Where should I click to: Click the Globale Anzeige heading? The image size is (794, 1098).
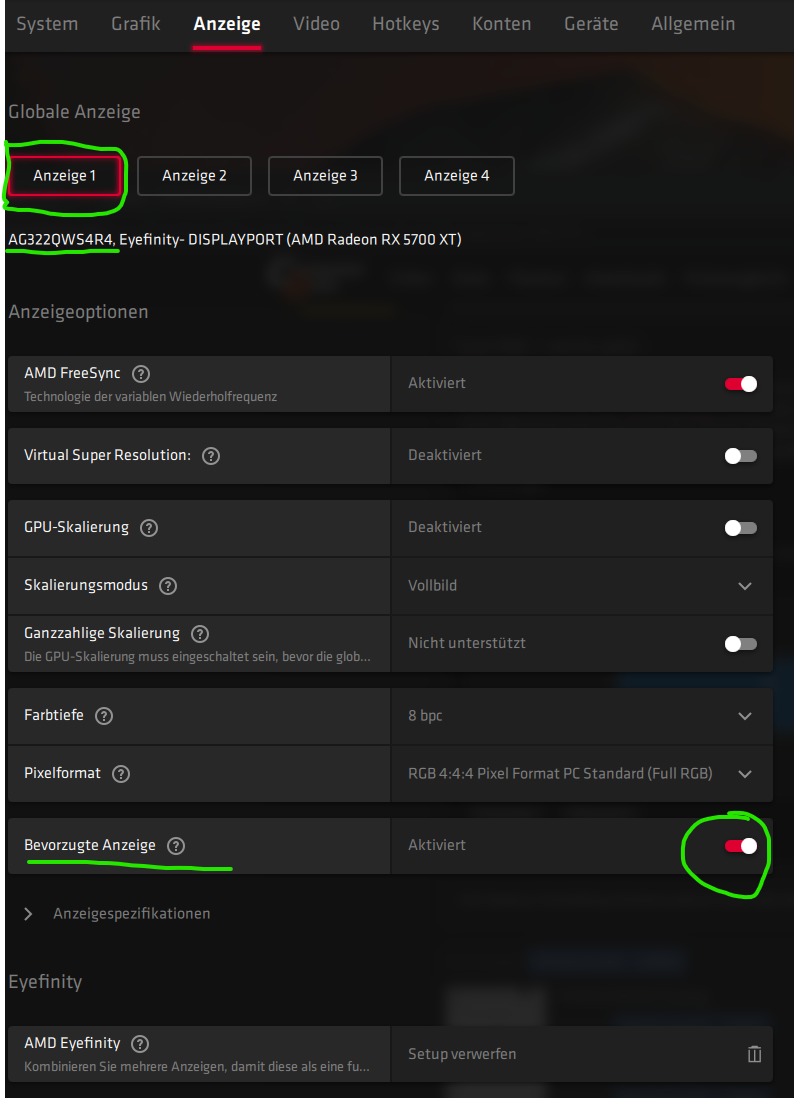(74, 112)
